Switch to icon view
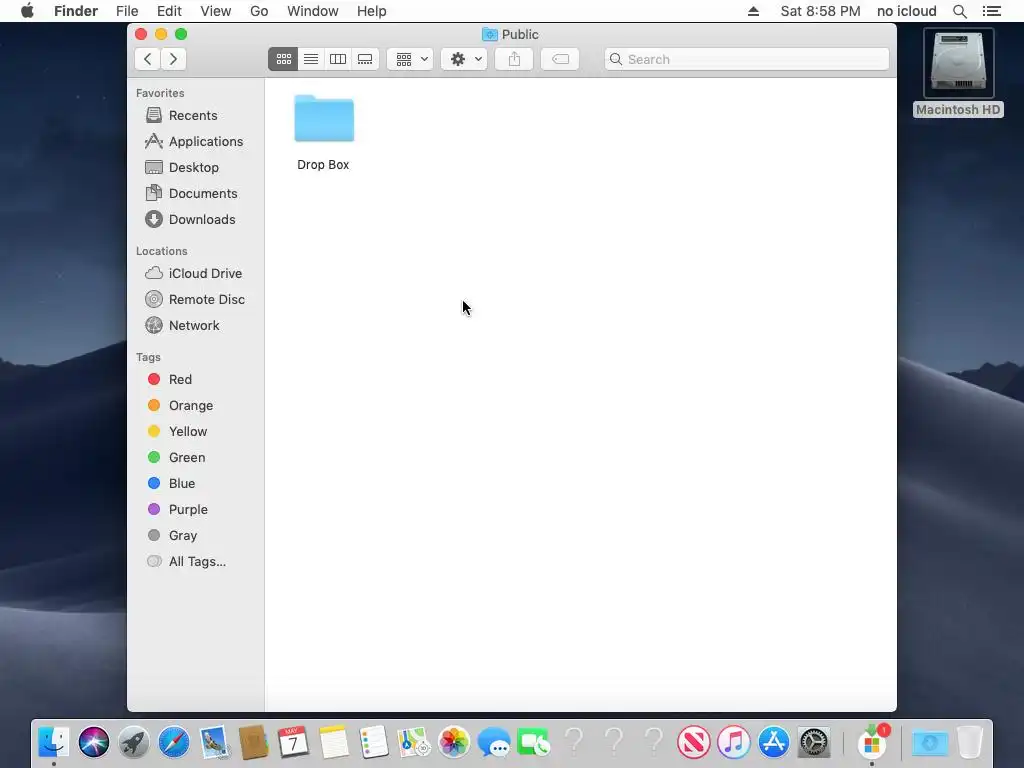 pos(283,59)
